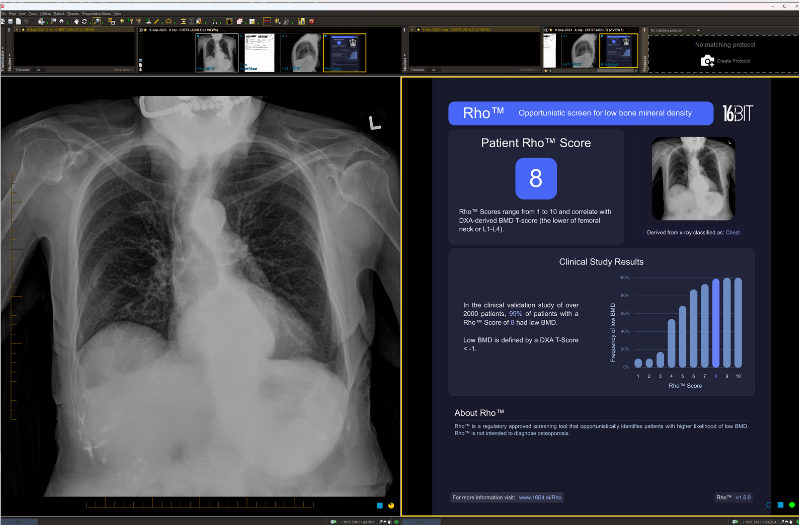This screenshot has width=799, height=525.
Task: Open the www.16Bit.ai/Rho link
Action: [540, 497]
